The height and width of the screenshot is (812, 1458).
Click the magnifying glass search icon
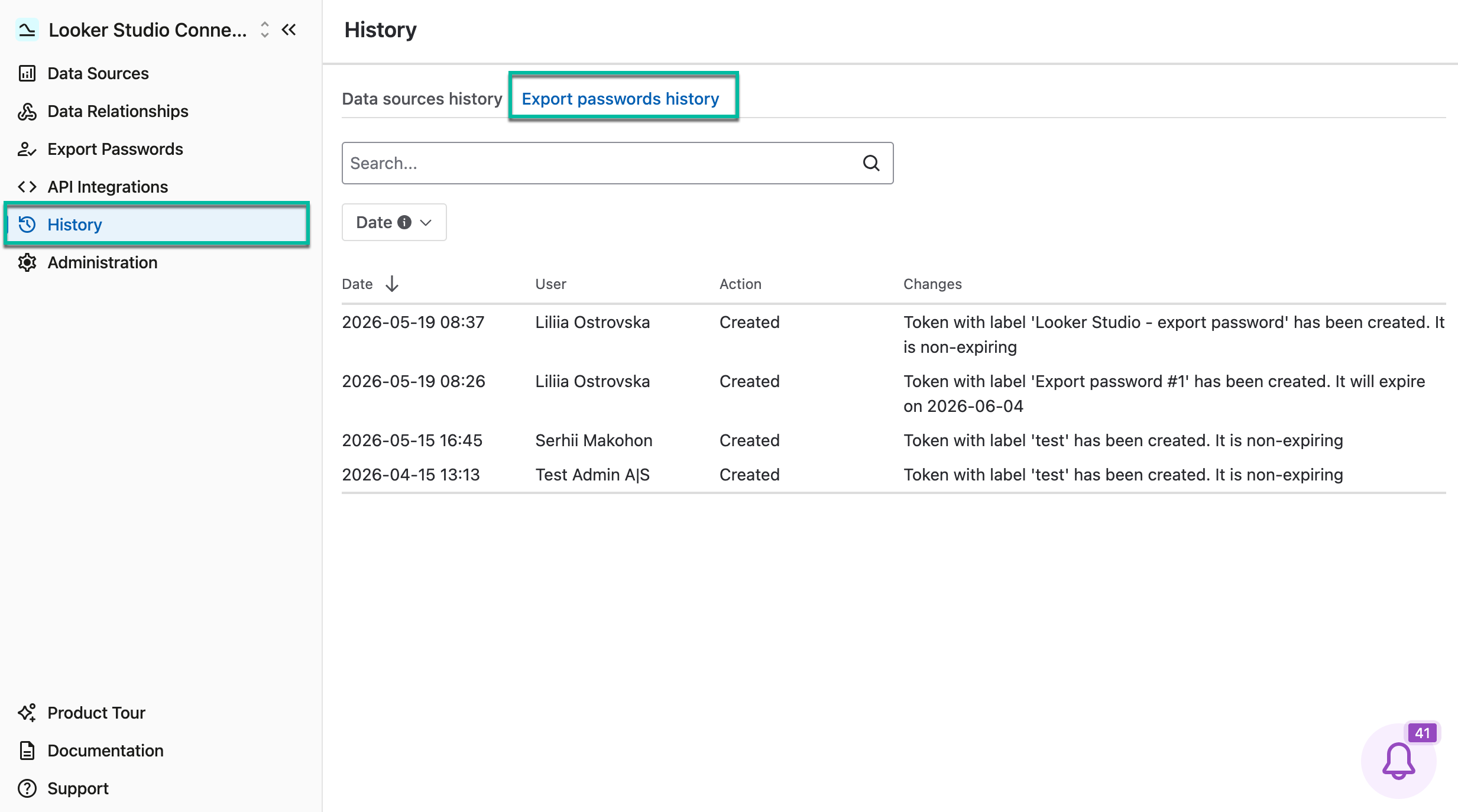pos(871,163)
